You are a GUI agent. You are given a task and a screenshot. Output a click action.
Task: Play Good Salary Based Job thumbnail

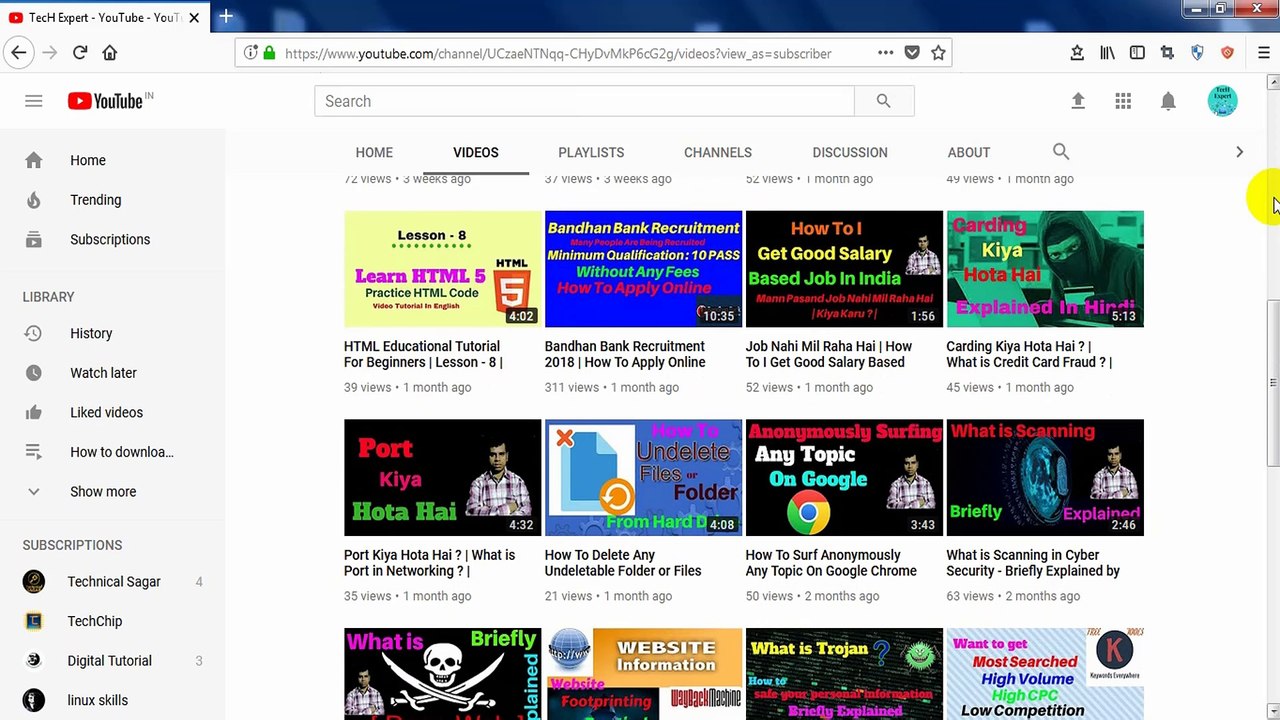point(844,269)
